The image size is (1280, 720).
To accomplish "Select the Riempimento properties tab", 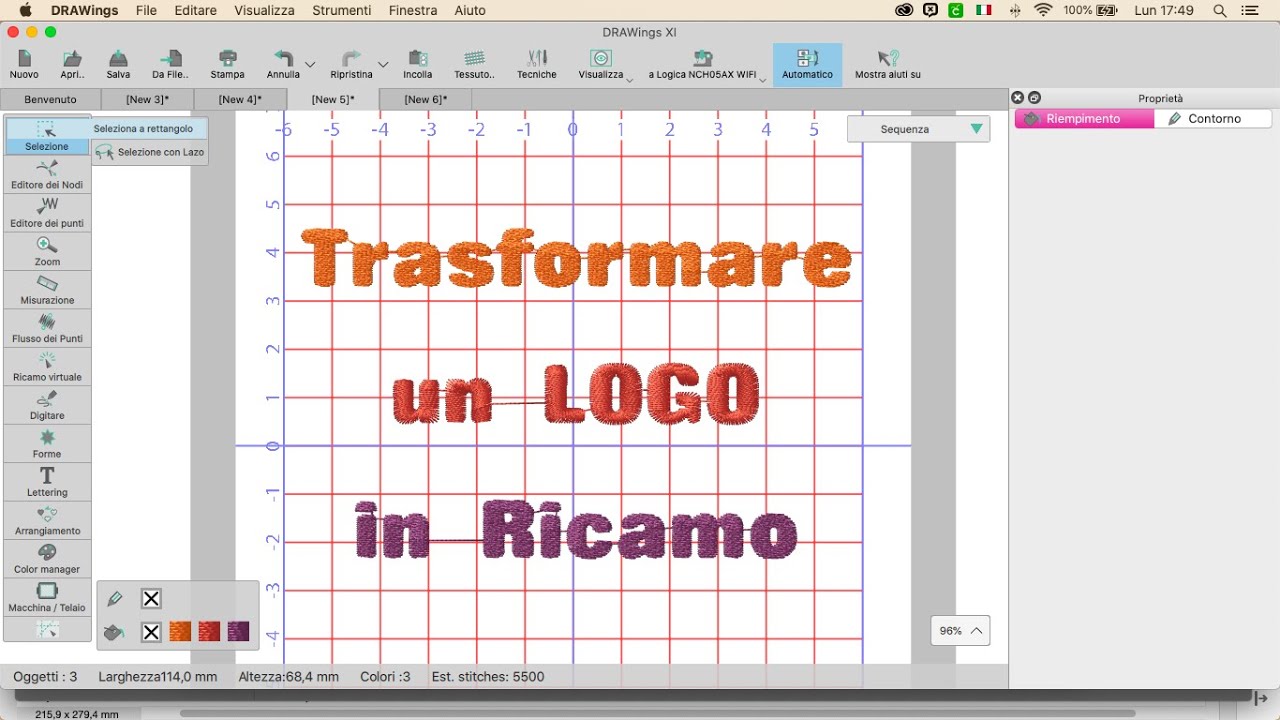I will click(x=1084, y=118).
